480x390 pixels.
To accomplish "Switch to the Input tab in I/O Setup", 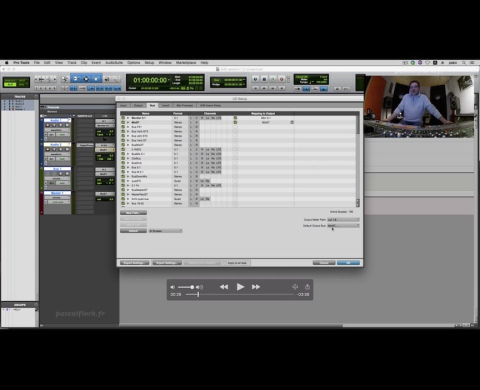I will (123, 105).
